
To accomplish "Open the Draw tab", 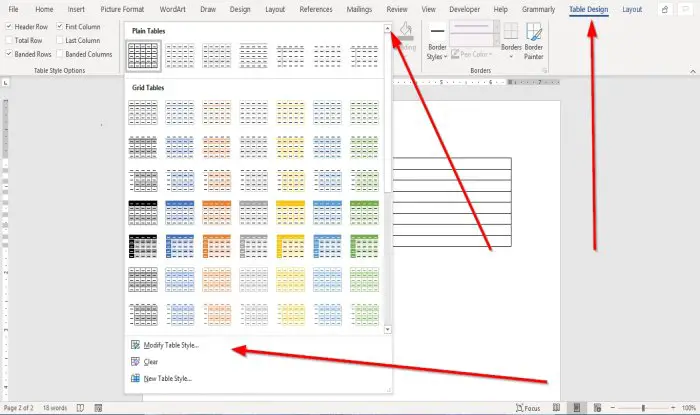I will pos(208,9).
